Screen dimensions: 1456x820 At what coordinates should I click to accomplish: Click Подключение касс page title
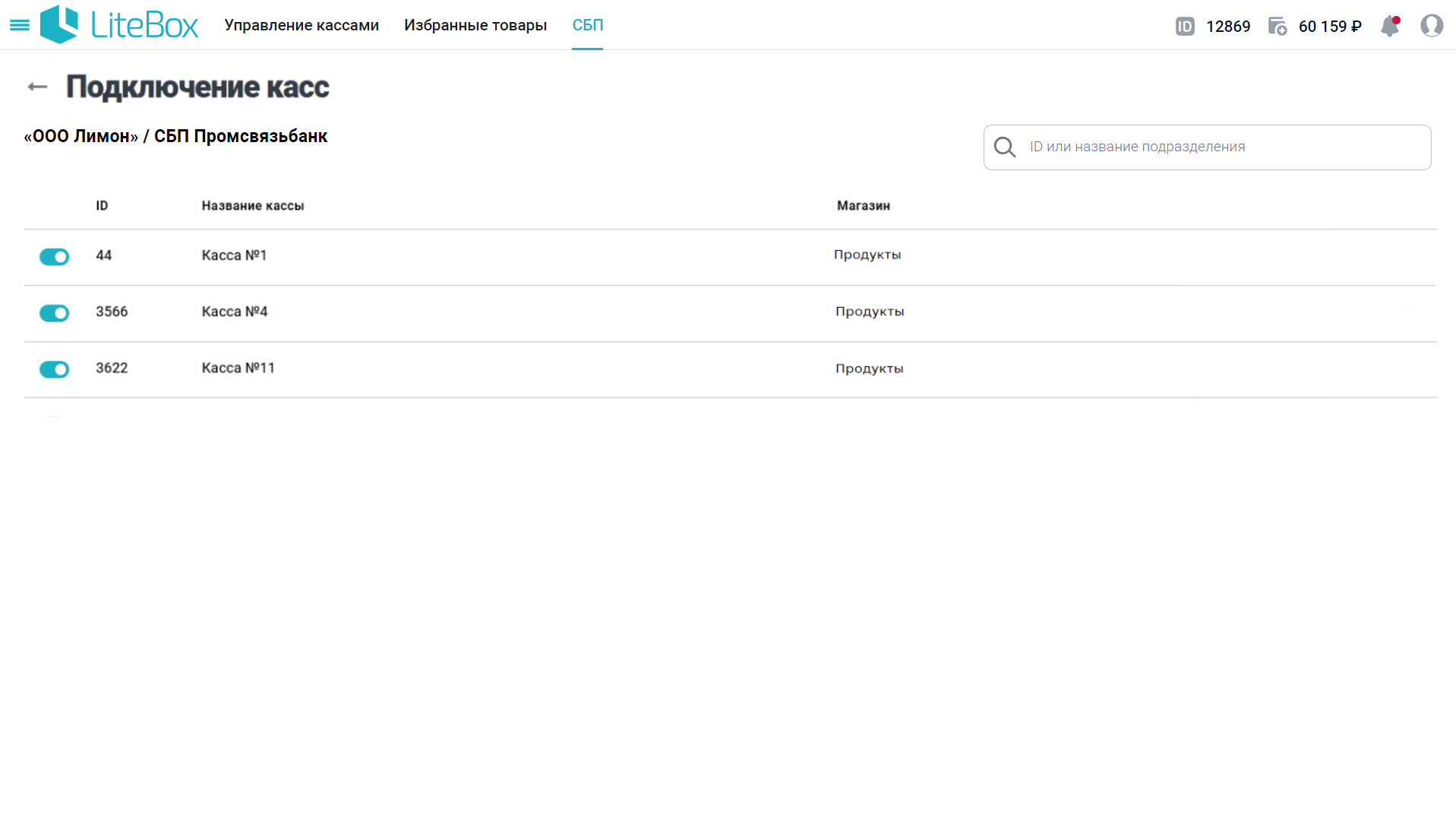197,87
